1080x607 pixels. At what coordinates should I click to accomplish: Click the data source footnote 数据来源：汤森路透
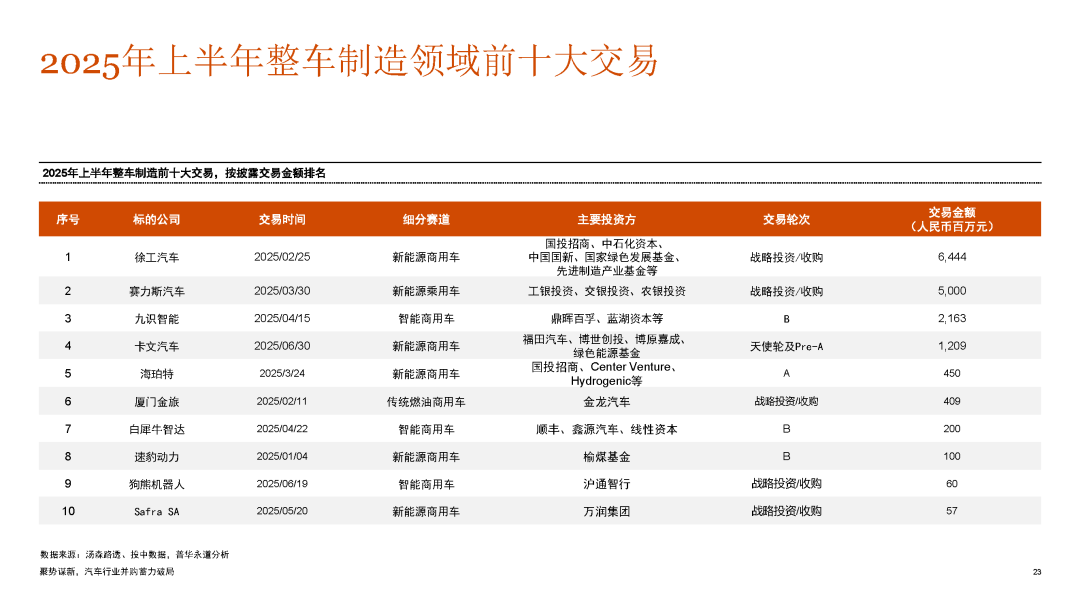click(x=134, y=554)
